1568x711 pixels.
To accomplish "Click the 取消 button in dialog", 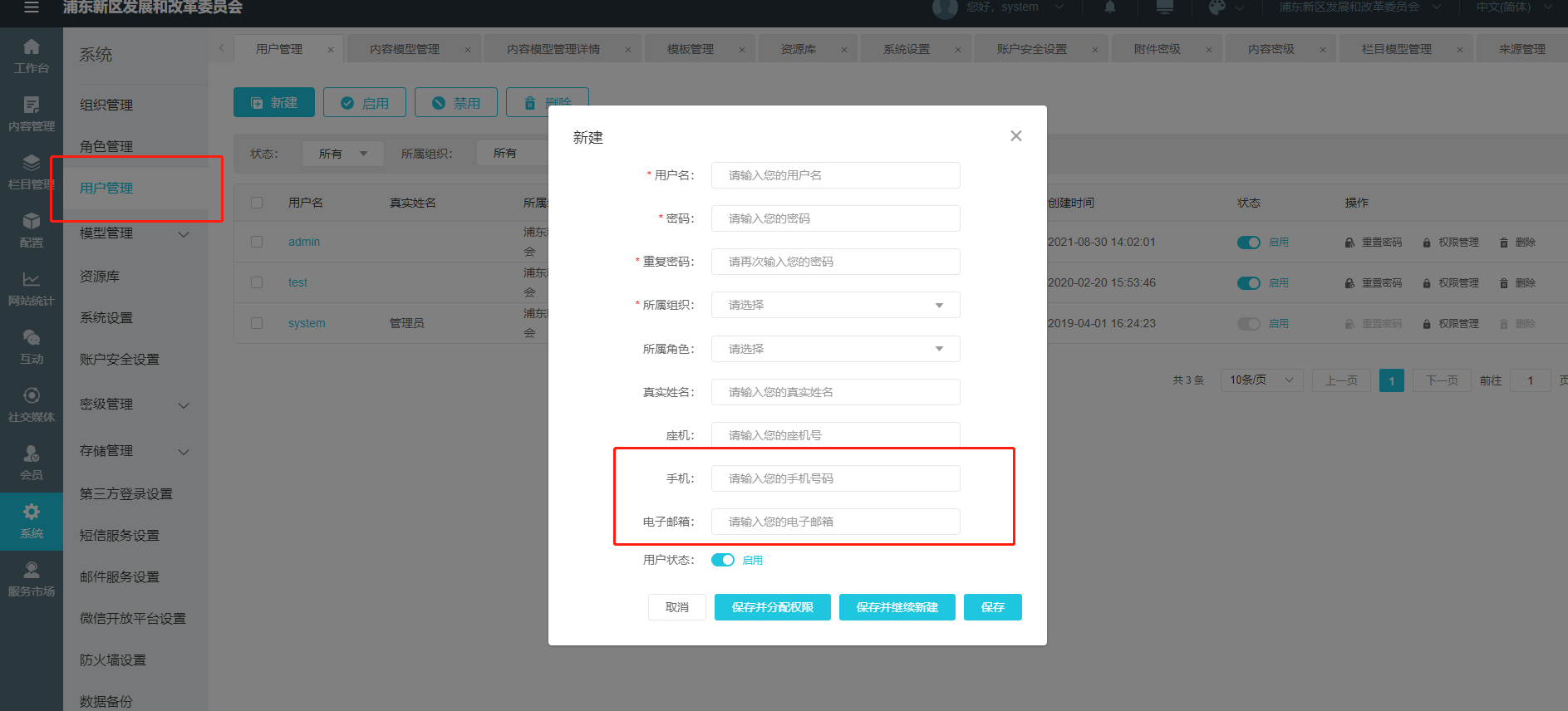I will tap(676, 607).
